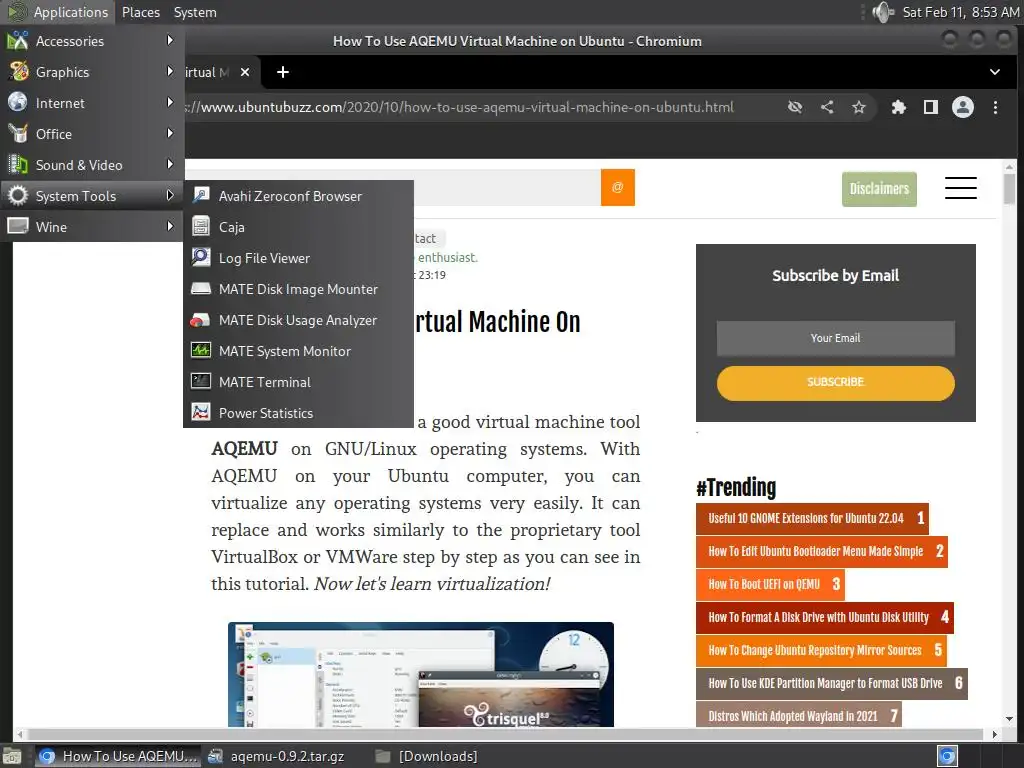Open the Sound & Video submenu
The image size is (1024, 768).
[x=91, y=165]
